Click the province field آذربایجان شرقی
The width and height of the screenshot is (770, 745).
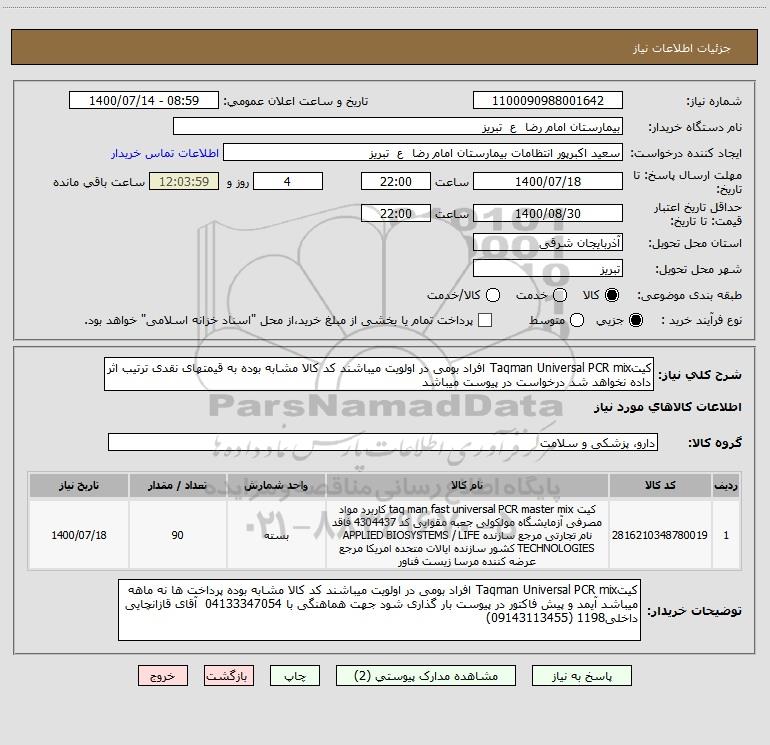(548, 243)
